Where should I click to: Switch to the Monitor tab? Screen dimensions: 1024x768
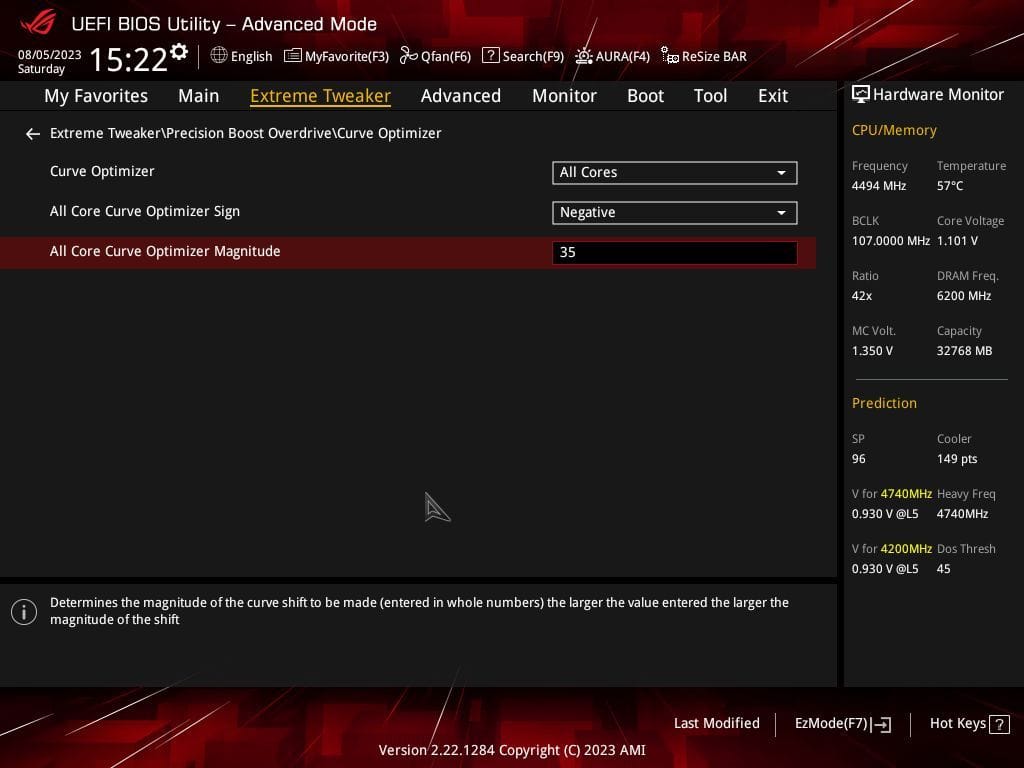564,95
